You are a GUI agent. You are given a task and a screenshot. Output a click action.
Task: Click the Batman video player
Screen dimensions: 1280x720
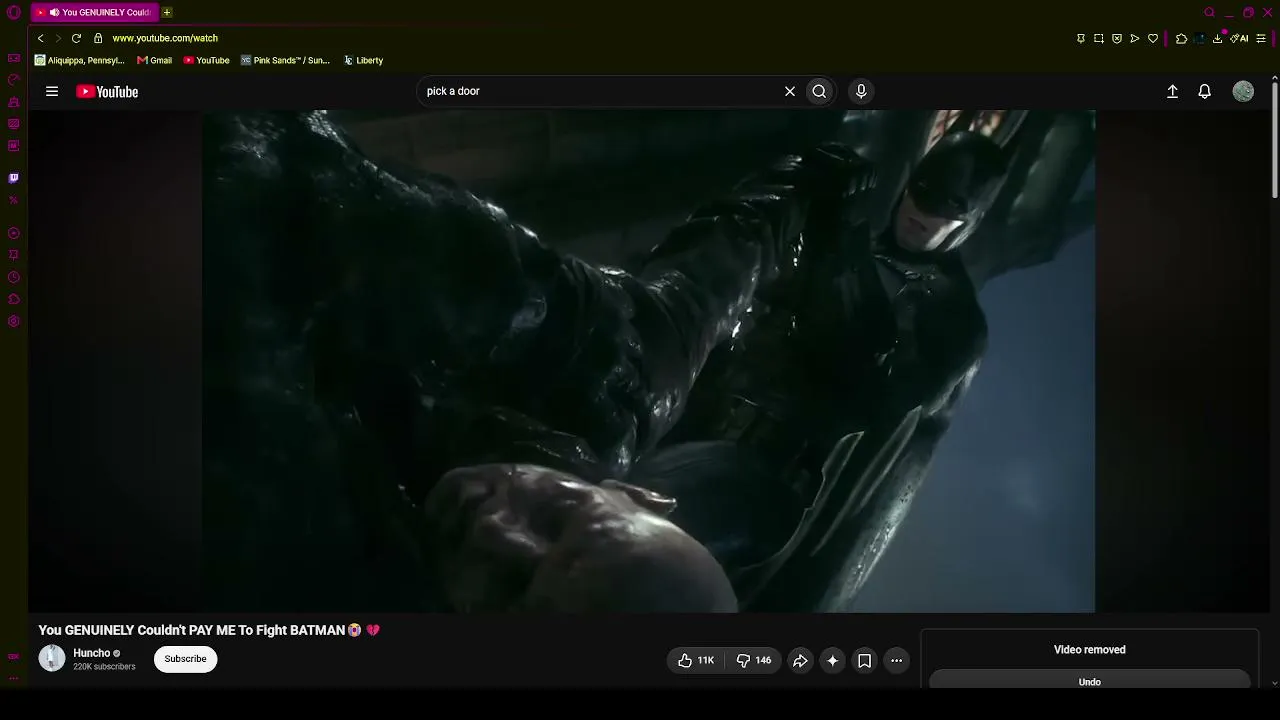pos(649,361)
